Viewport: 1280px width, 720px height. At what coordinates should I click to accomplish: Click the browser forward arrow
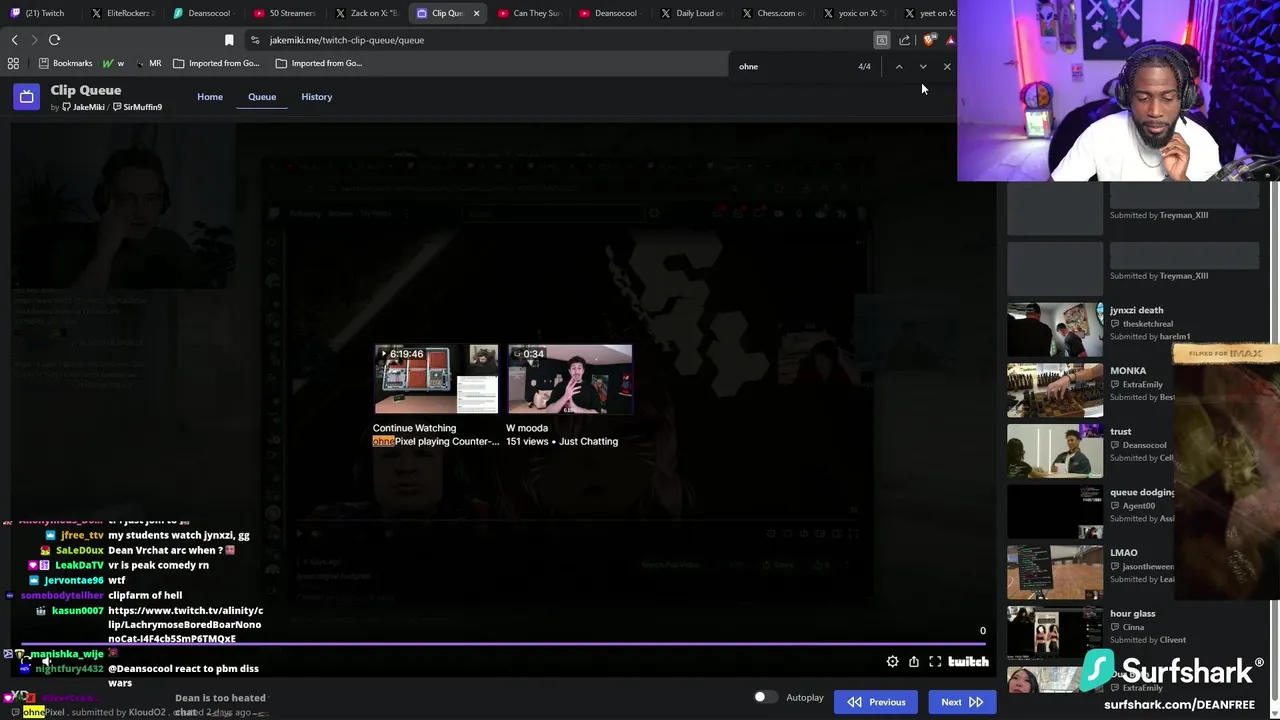[34, 40]
